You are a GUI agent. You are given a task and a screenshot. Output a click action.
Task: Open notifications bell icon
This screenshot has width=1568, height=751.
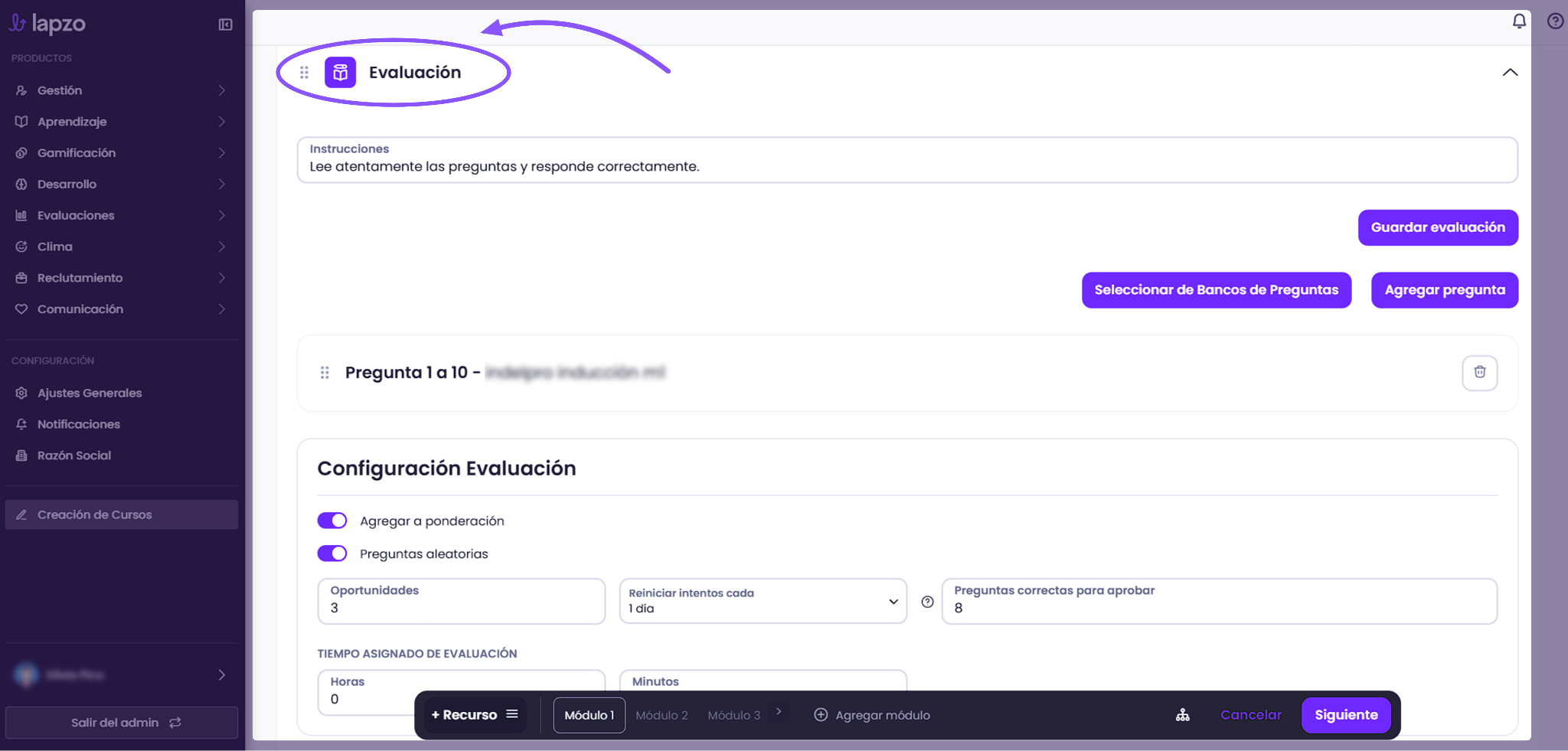point(1519,21)
